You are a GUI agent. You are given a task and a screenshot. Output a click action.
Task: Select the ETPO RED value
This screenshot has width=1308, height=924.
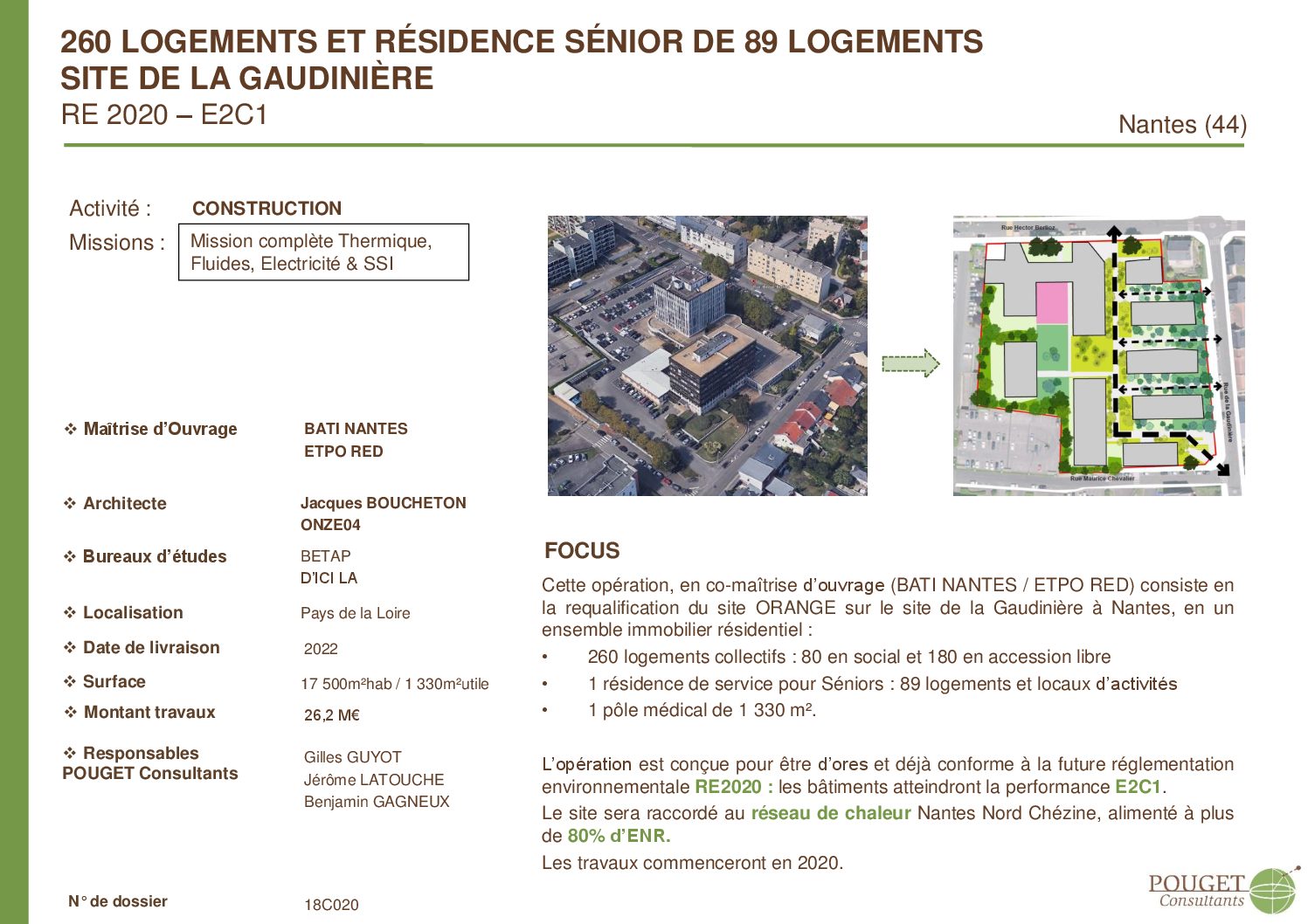[x=343, y=452]
